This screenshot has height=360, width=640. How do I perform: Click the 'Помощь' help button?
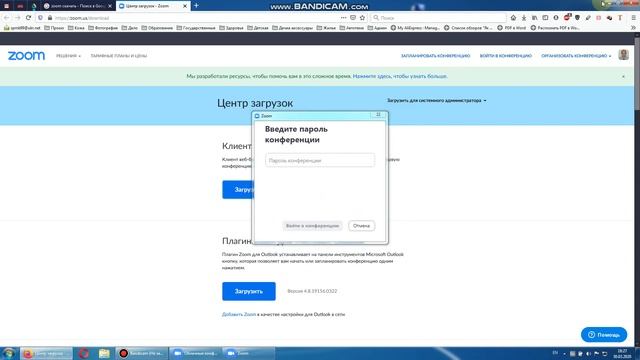point(604,335)
